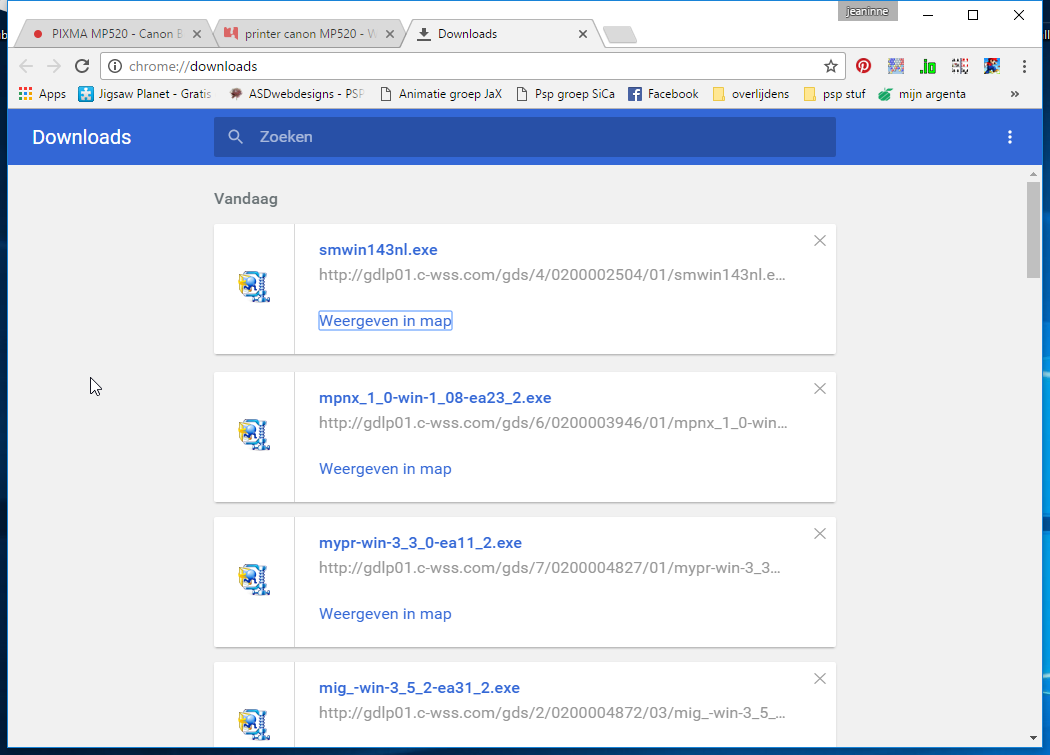The width and height of the screenshot is (1050, 755).
Task: Open the Jigsaw Planet bookmark
Action: [145, 94]
